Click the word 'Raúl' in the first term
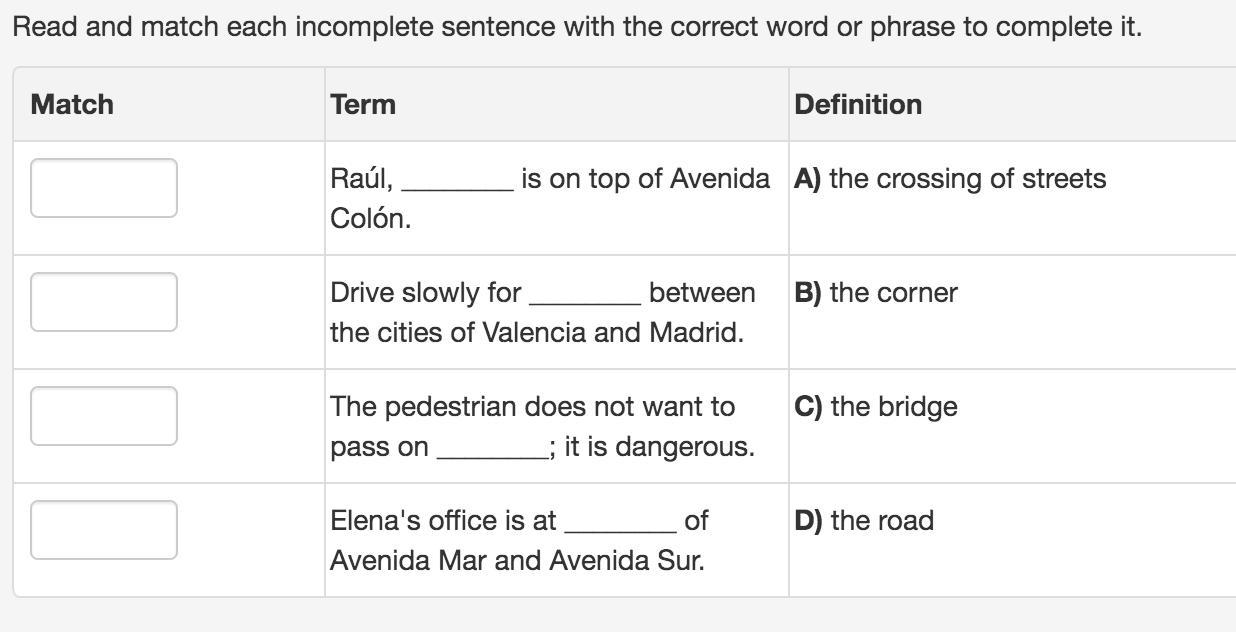The height and width of the screenshot is (632, 1236). tap(360, 179)
